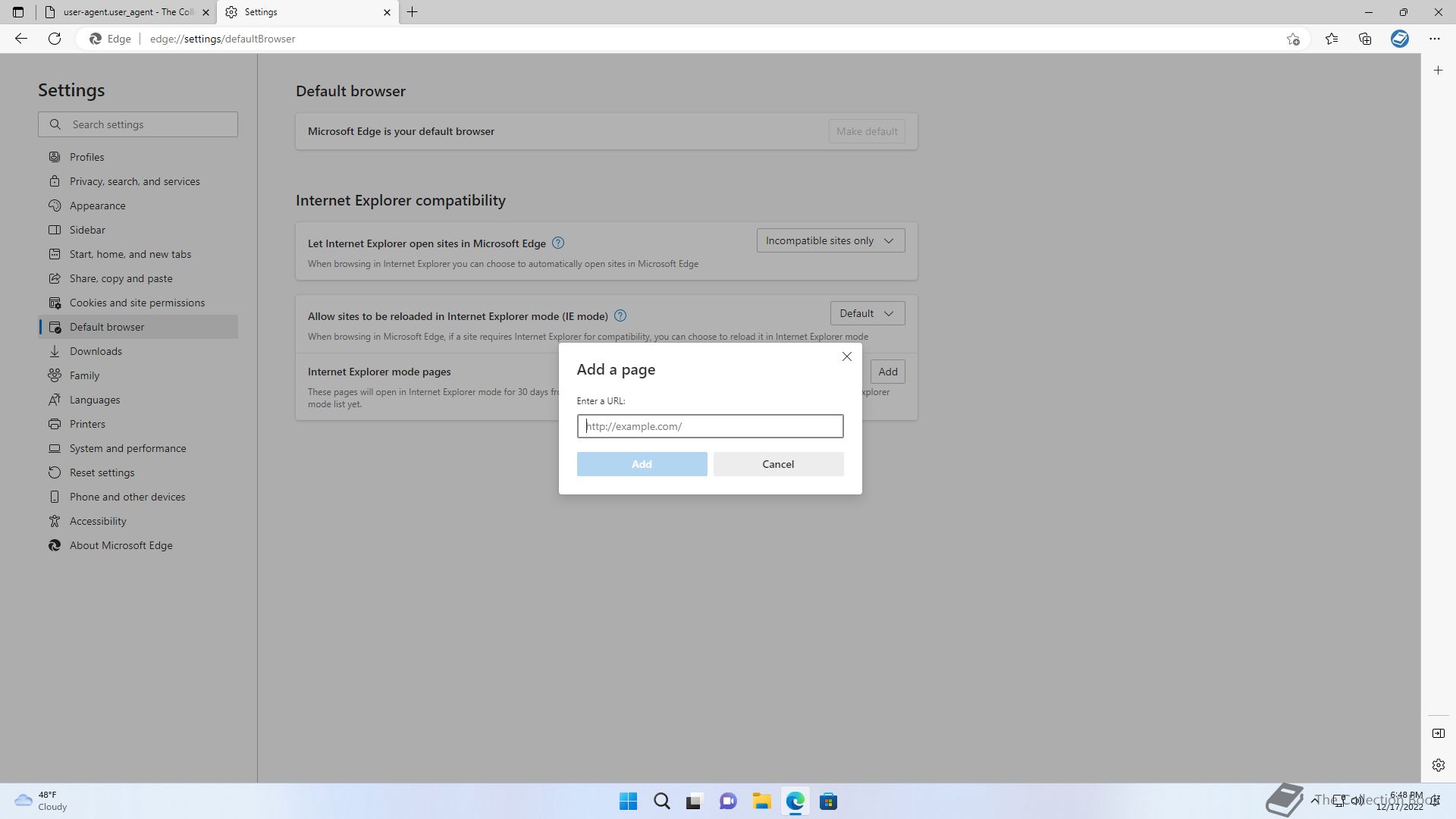Click the Enter a URL text field

click(x=710, y=426)
